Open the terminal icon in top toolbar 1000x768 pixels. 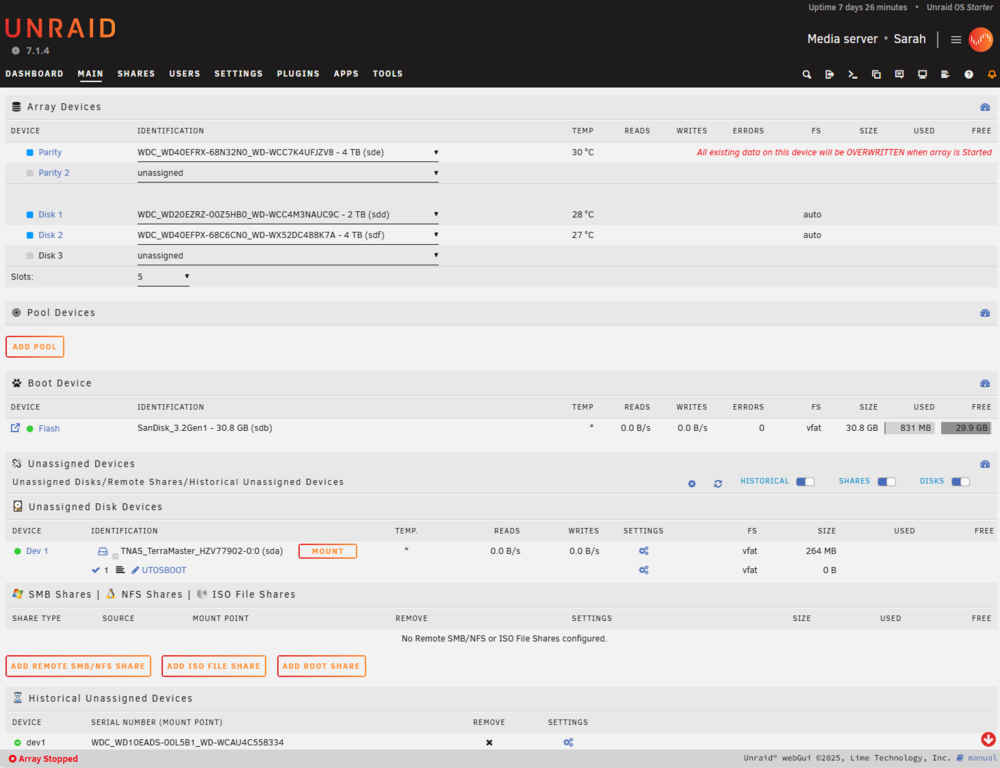pos(853,75)
